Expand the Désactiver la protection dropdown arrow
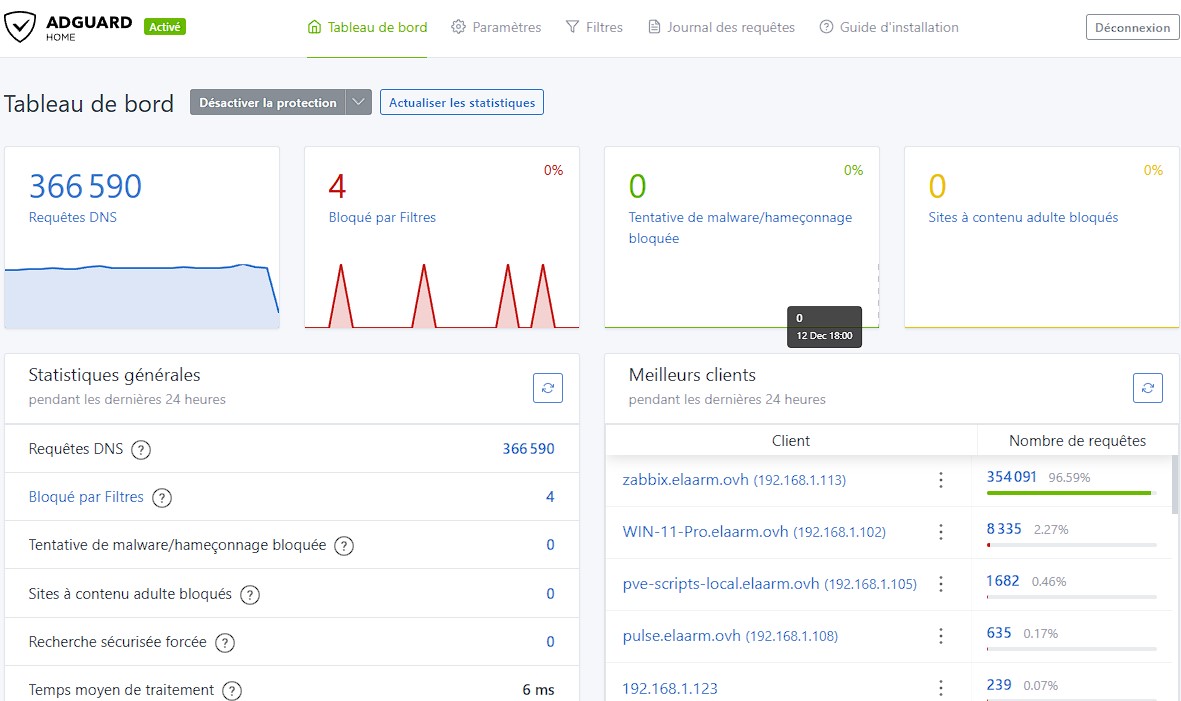This screenshot has height=701, width=1181. coord(359,102)
